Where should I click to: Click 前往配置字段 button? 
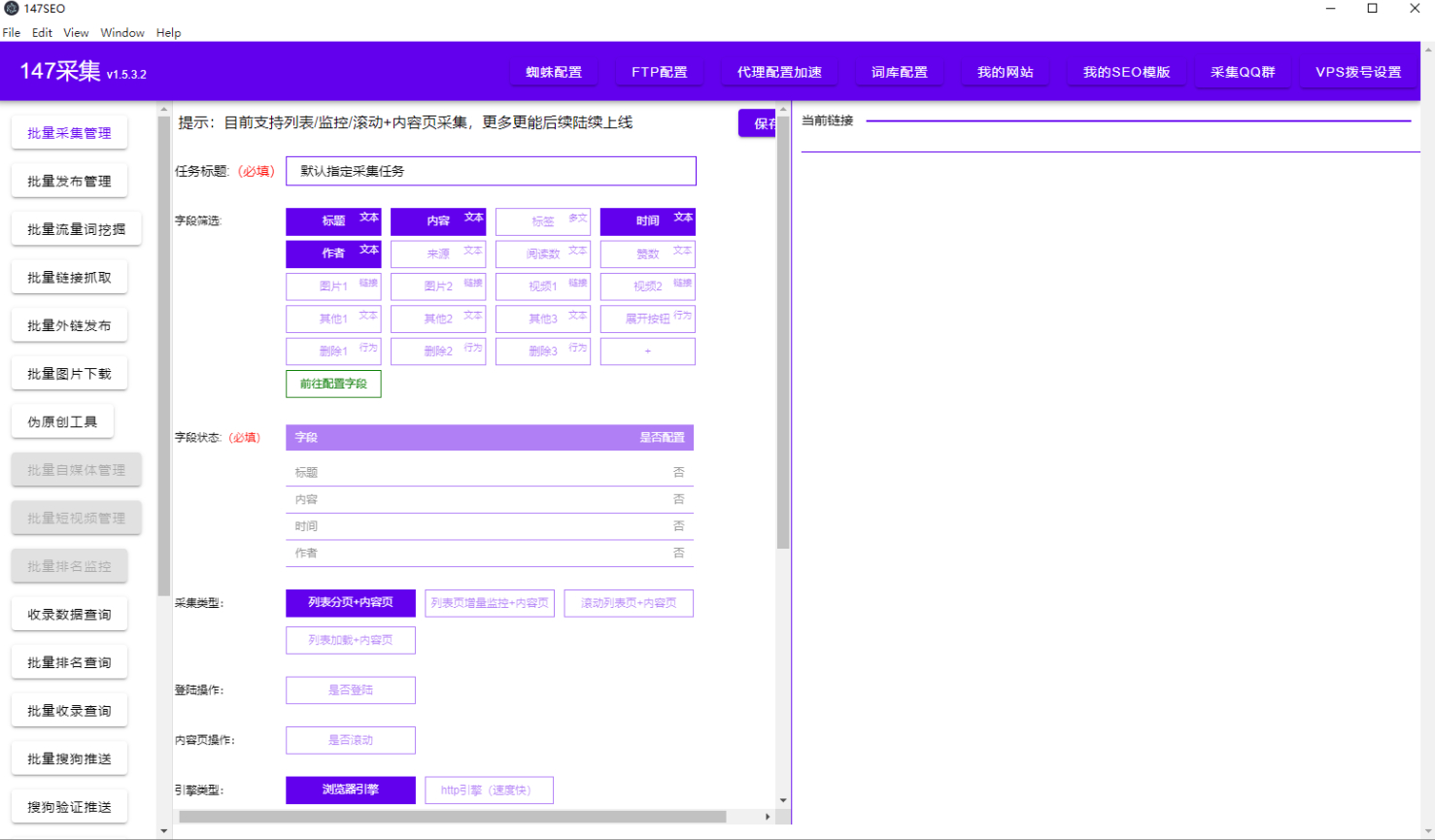click(x=333, y=385)
